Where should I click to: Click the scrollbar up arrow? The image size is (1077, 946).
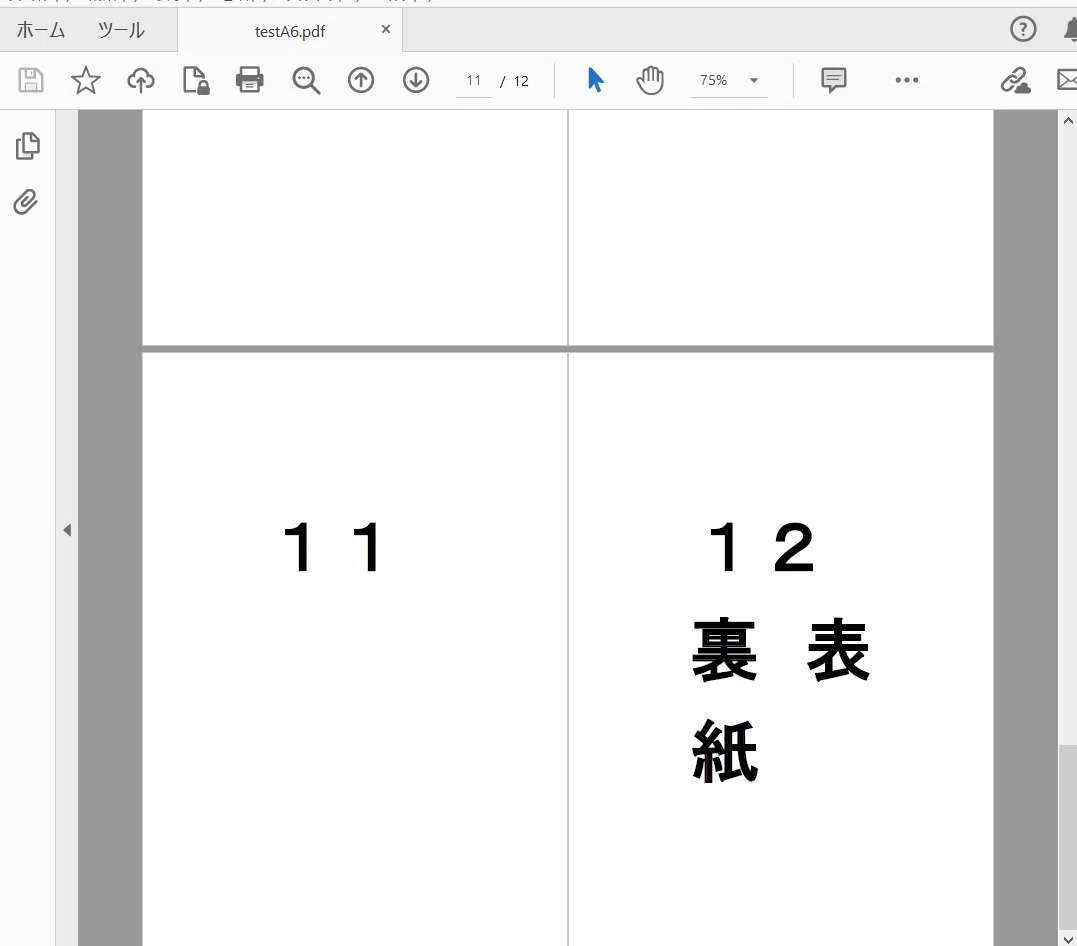pyautogui.click(x=1067, y=121)
